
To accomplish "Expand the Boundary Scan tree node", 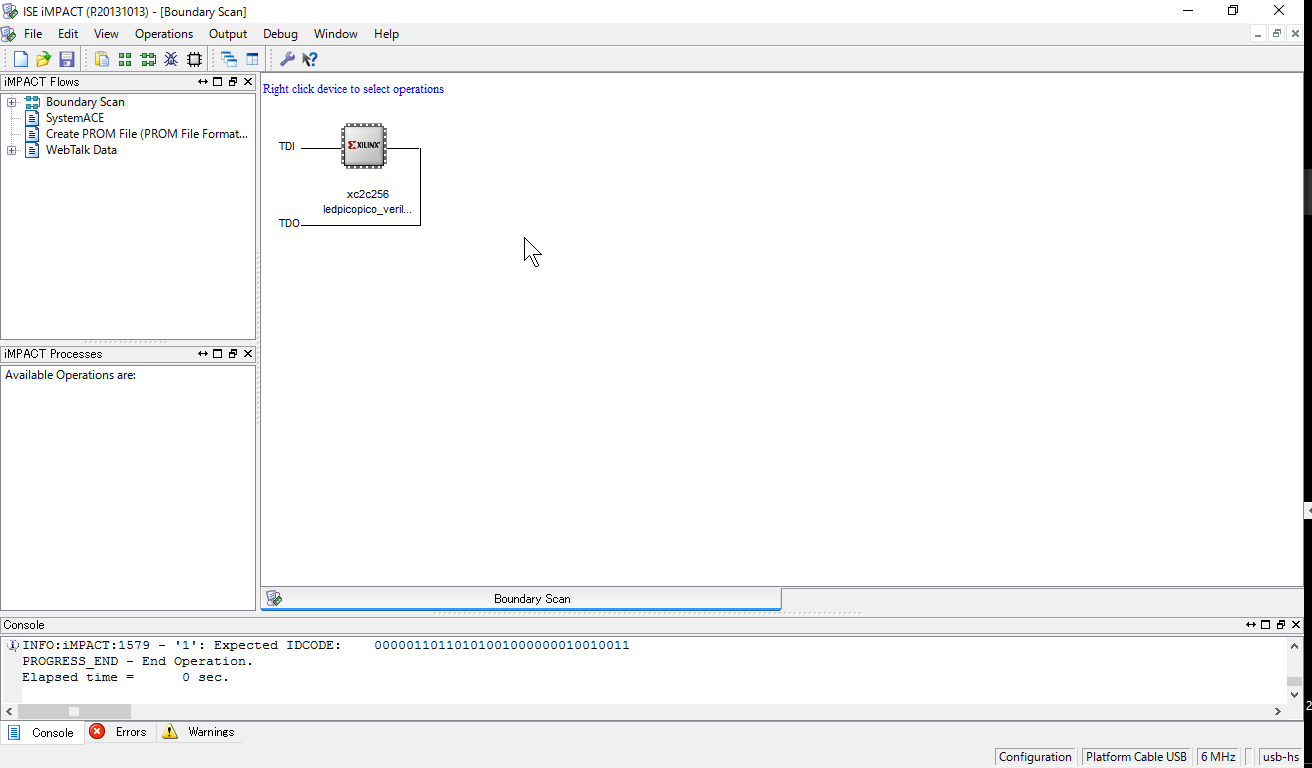I will click(x=11, y=102).
